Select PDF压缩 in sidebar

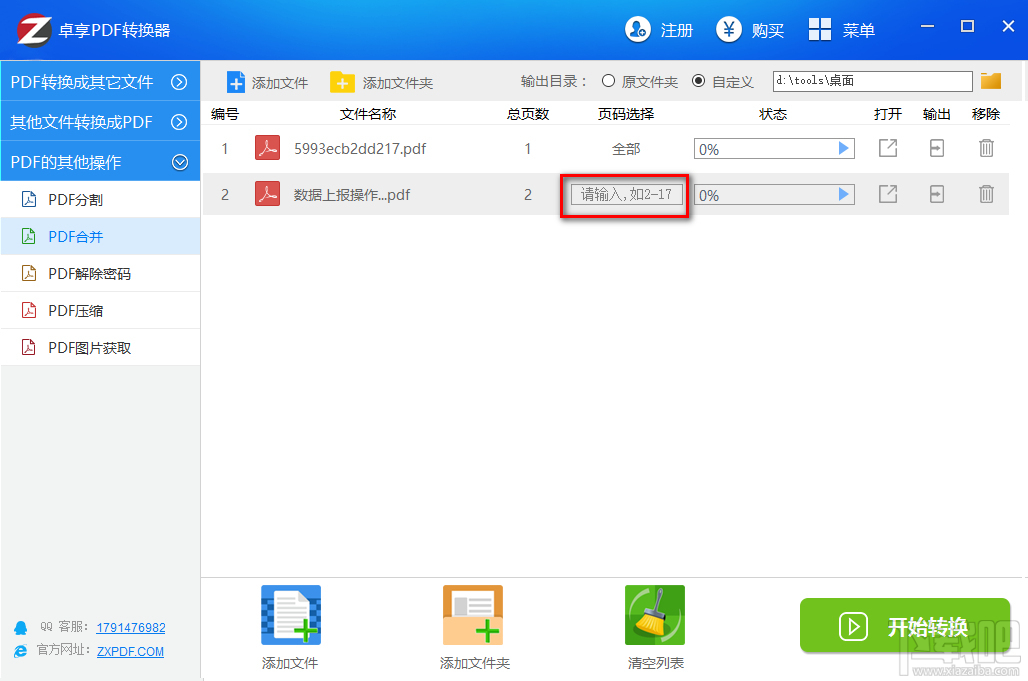[x=100, y=310]
